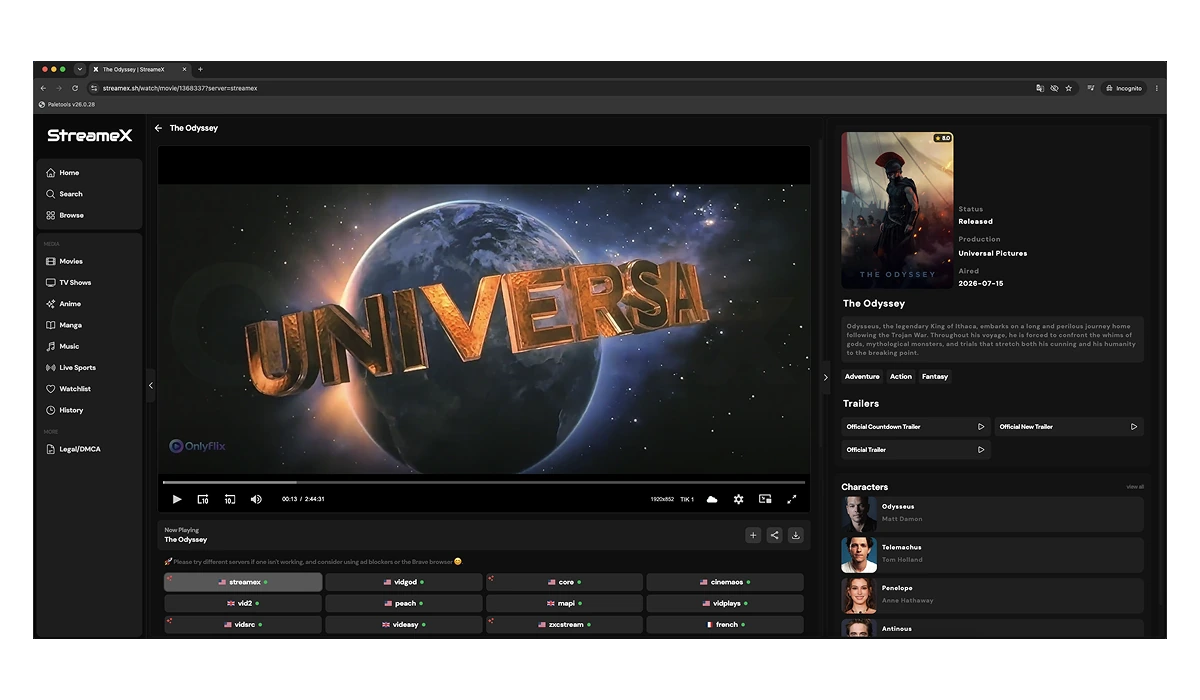The height and width of the screenshot is (700, 1200).
Task: Switch to cinemaos server
Action: pos(725,582)
